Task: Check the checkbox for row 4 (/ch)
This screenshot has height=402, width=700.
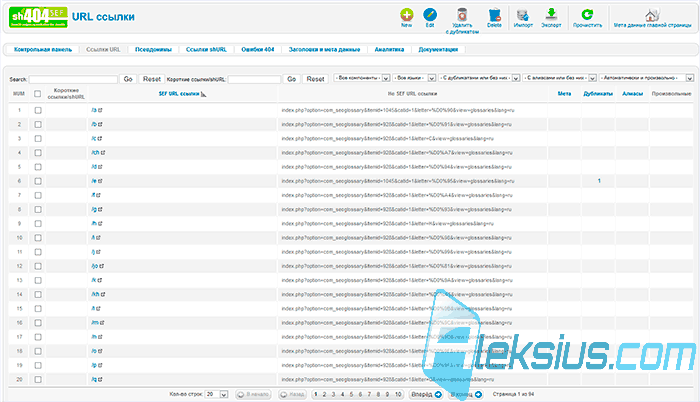Action: pos(38,153)
